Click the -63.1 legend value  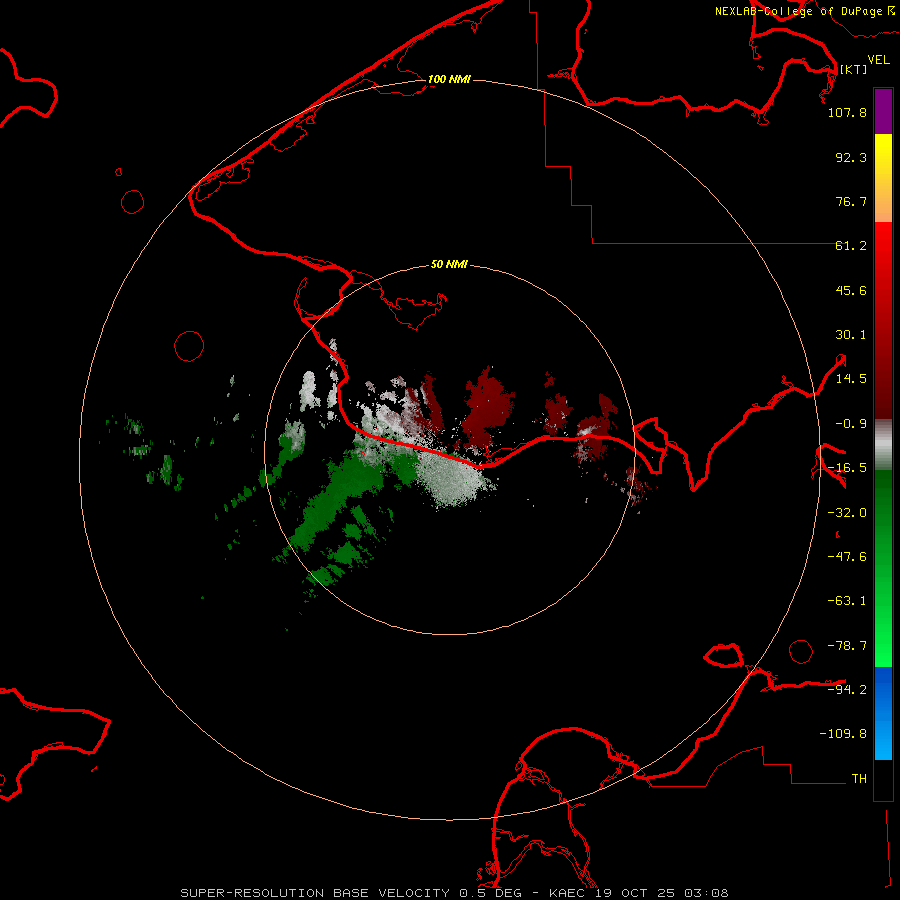(x=847, y=601)
